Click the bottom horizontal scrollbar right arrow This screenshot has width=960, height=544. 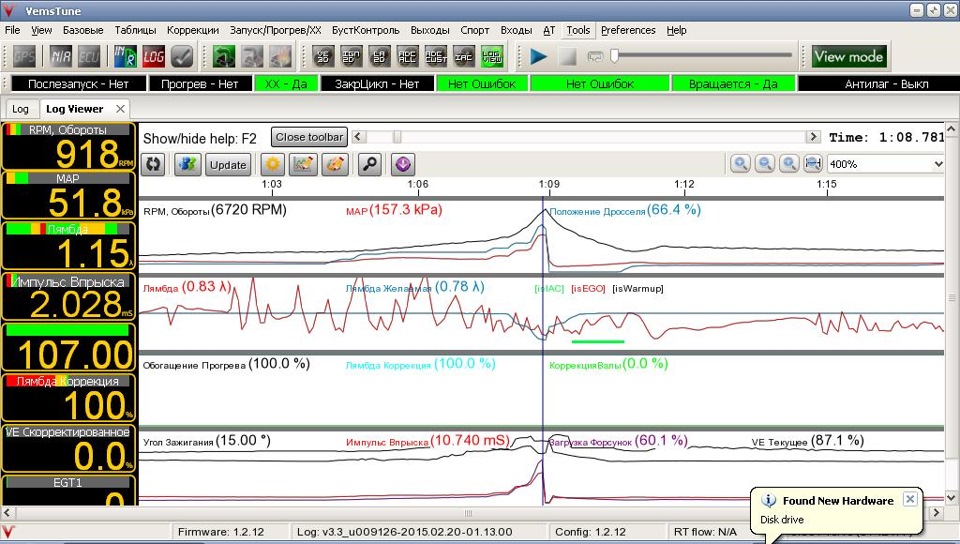[x=937, y=512]
